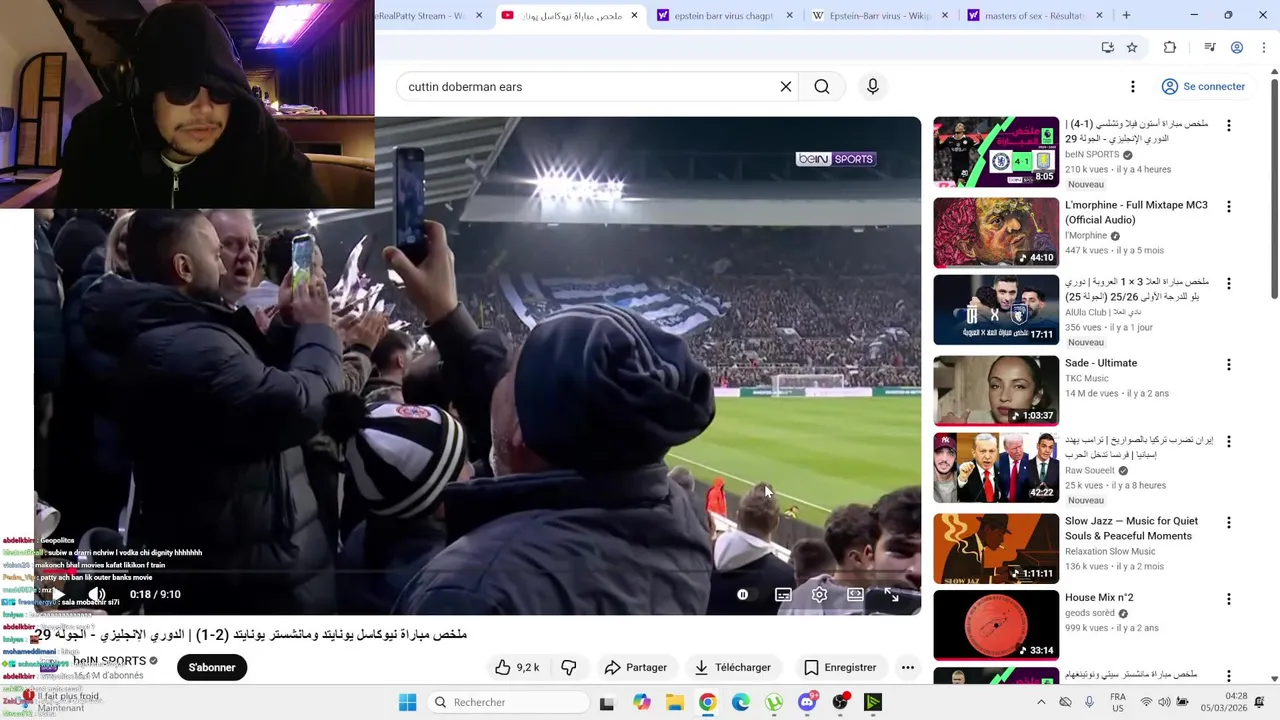
Task: Open options menu for the 4-1 highlight video
Action: [x=1229, y=126]
